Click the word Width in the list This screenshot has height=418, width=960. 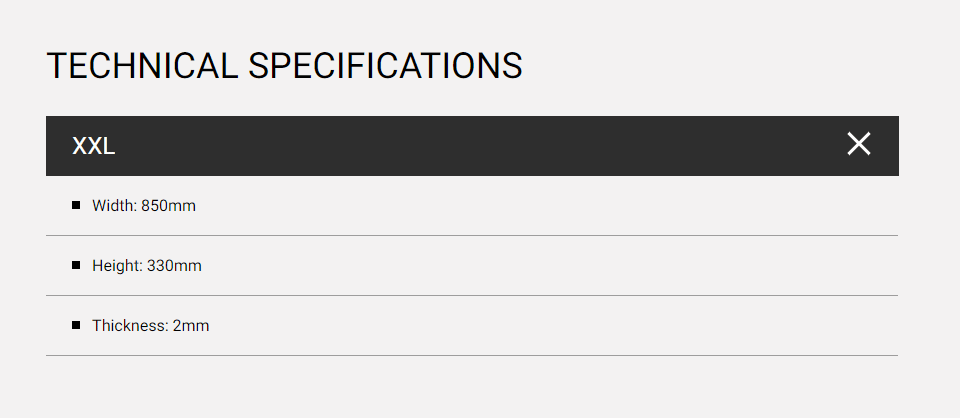[114, 206]
